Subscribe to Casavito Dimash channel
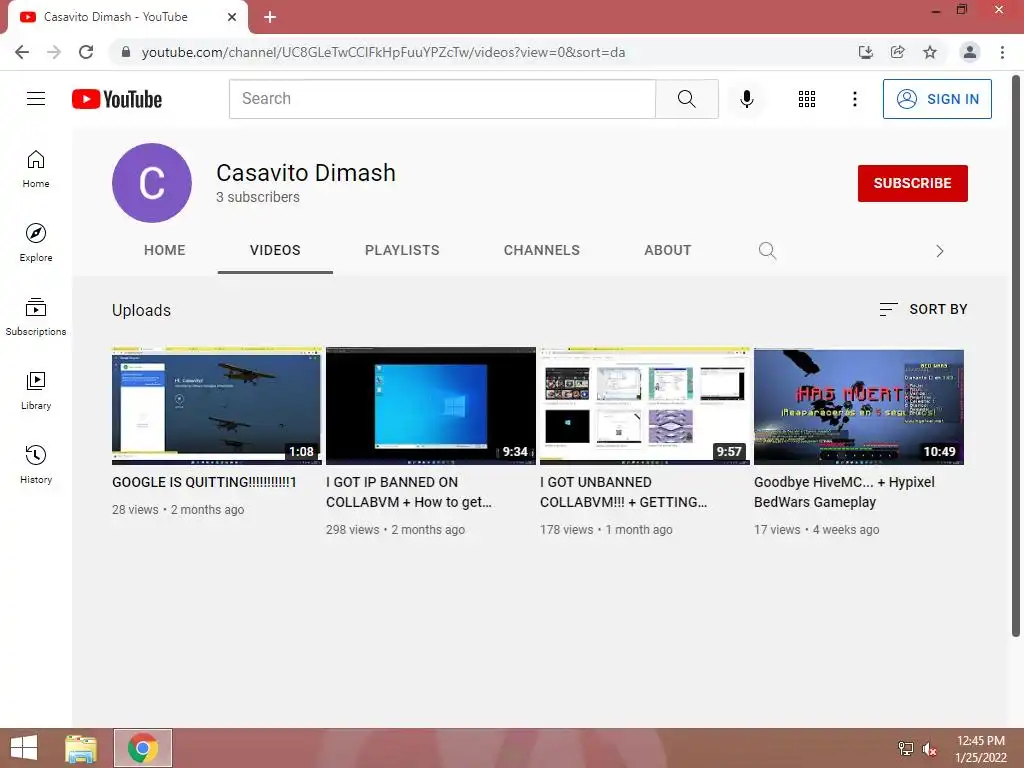This screenshot has width=1024, height=768. (x=912, y=184)
